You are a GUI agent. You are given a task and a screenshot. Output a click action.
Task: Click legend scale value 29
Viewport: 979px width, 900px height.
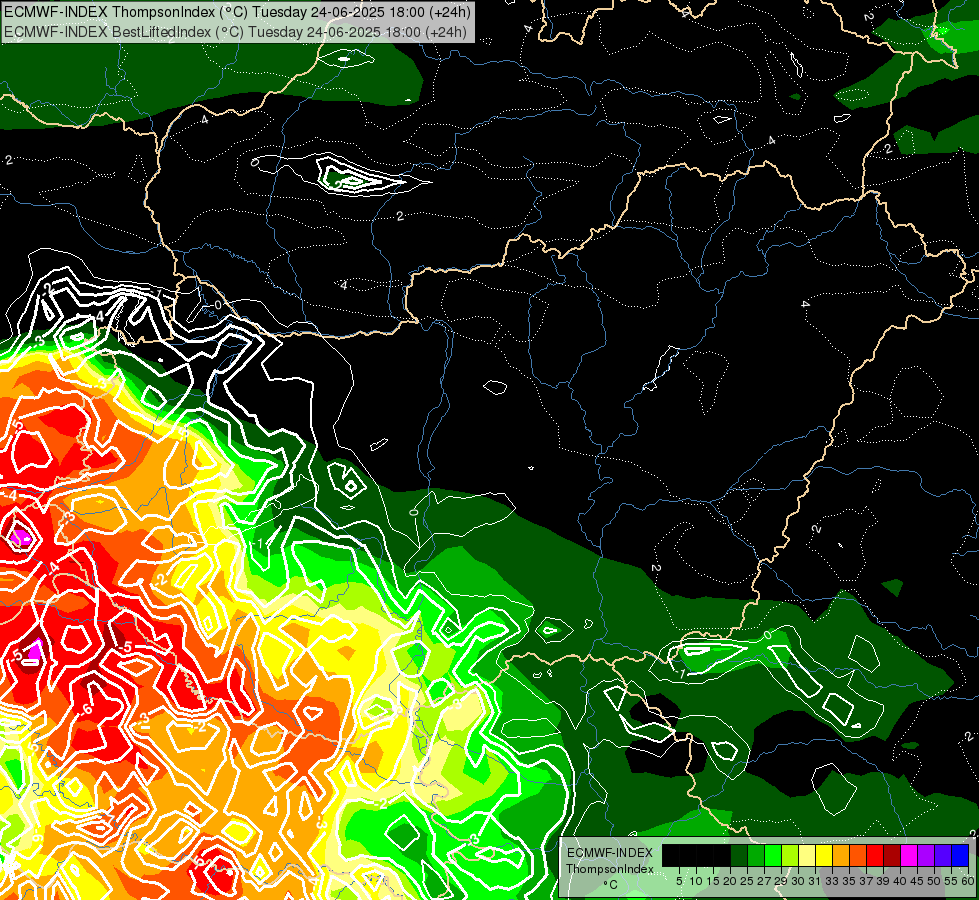click(781, 881)
